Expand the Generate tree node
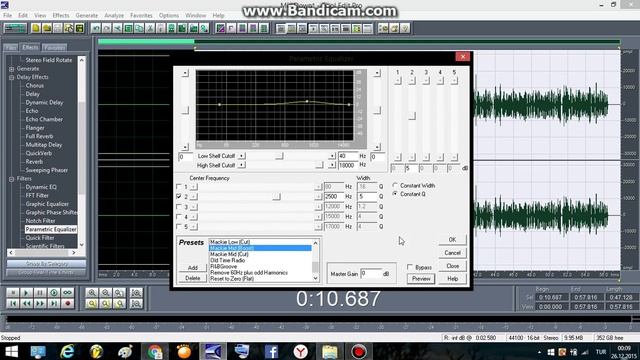Screen dimensions: 640x360 [x=12, y=69]
